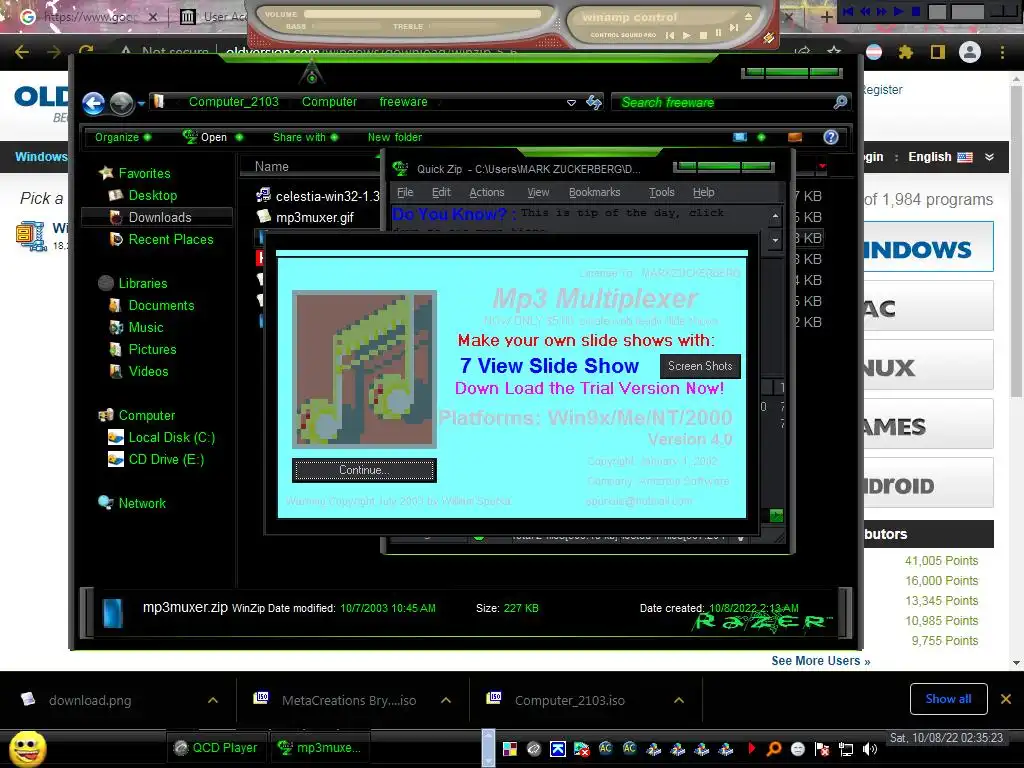Click the Chrome extensions puzzle icon
This screenshot has width=1024, height=768.
(905, 52)
